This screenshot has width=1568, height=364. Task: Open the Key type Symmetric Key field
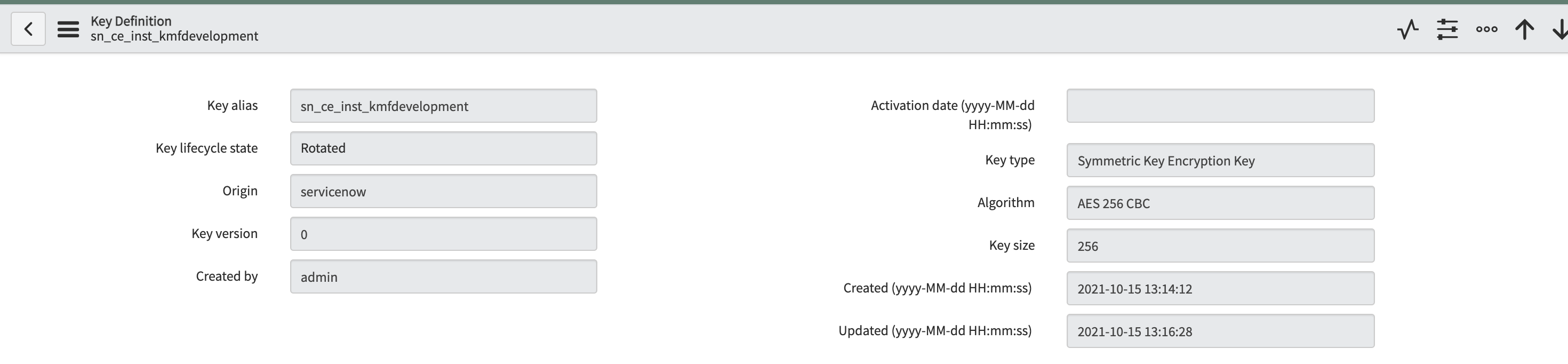1220,160
